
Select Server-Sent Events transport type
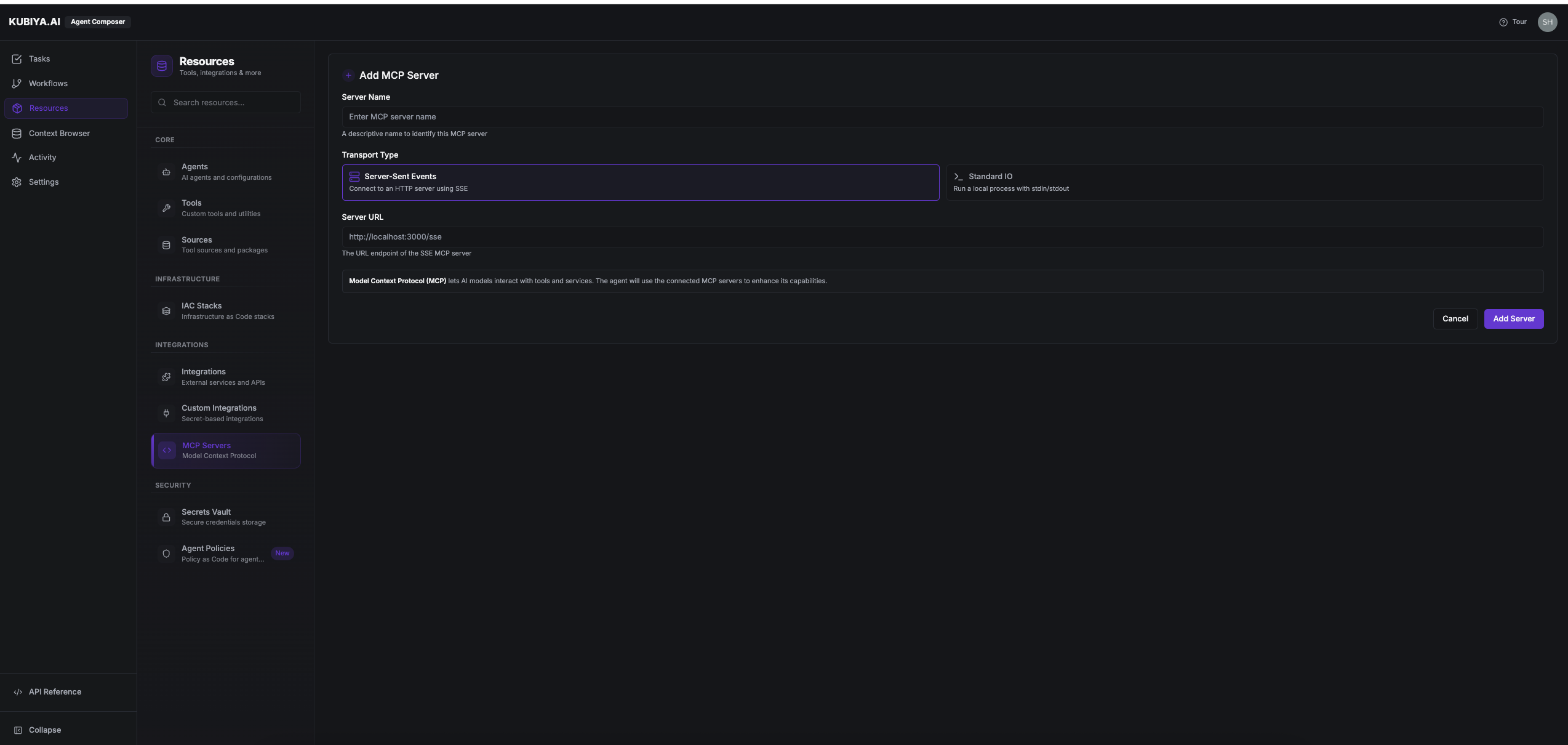click(x=641, y=182)
